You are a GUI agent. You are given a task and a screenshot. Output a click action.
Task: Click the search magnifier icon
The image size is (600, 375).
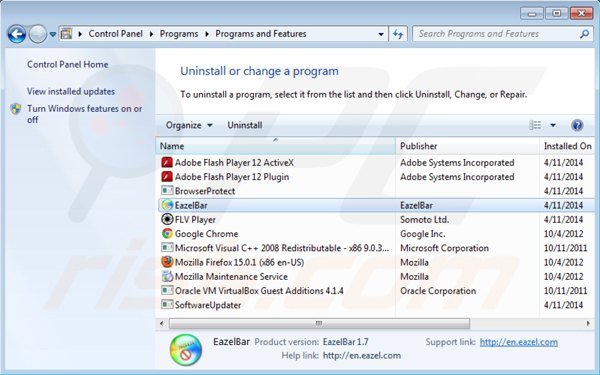(x=584, y=34)
